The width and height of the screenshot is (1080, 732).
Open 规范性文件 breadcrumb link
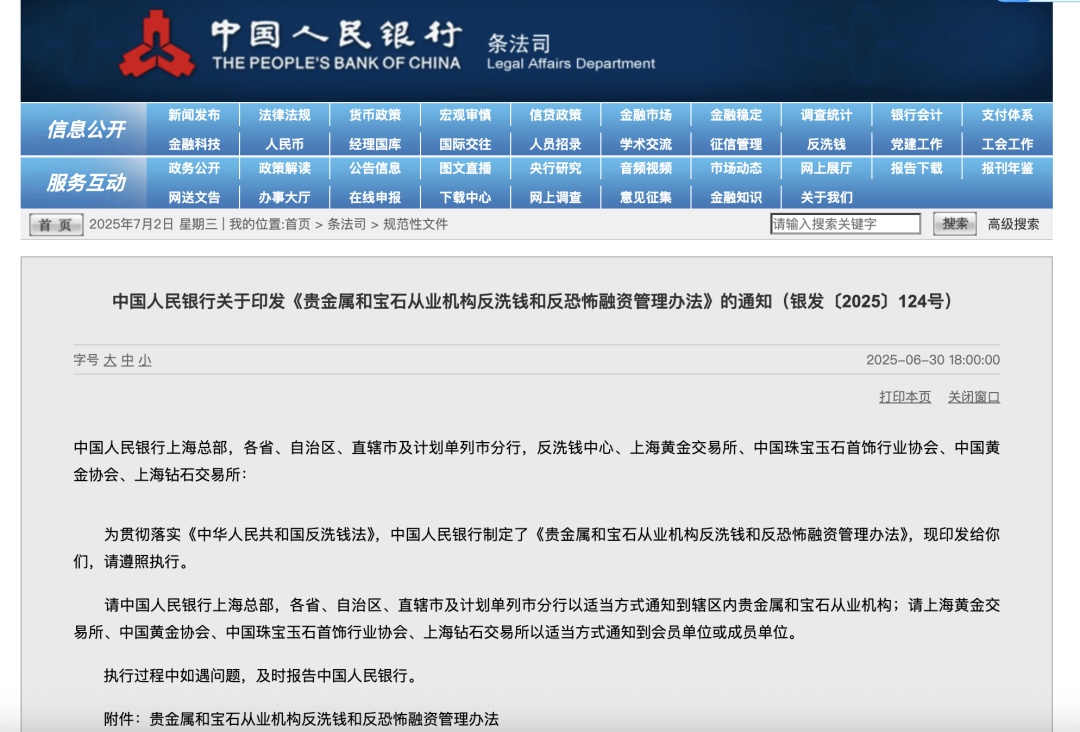pos(415,224)
